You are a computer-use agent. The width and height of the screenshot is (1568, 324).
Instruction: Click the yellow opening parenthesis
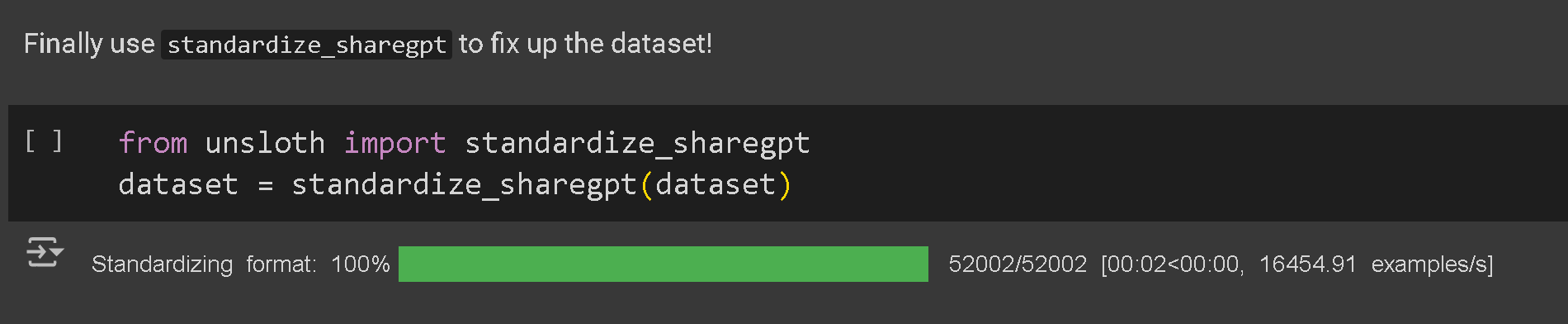[646, 184]
